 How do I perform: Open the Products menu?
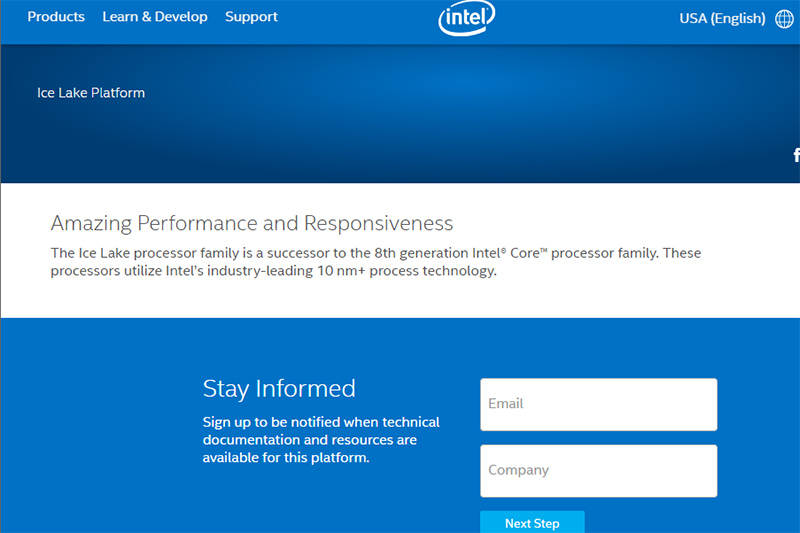pos(56,17)
